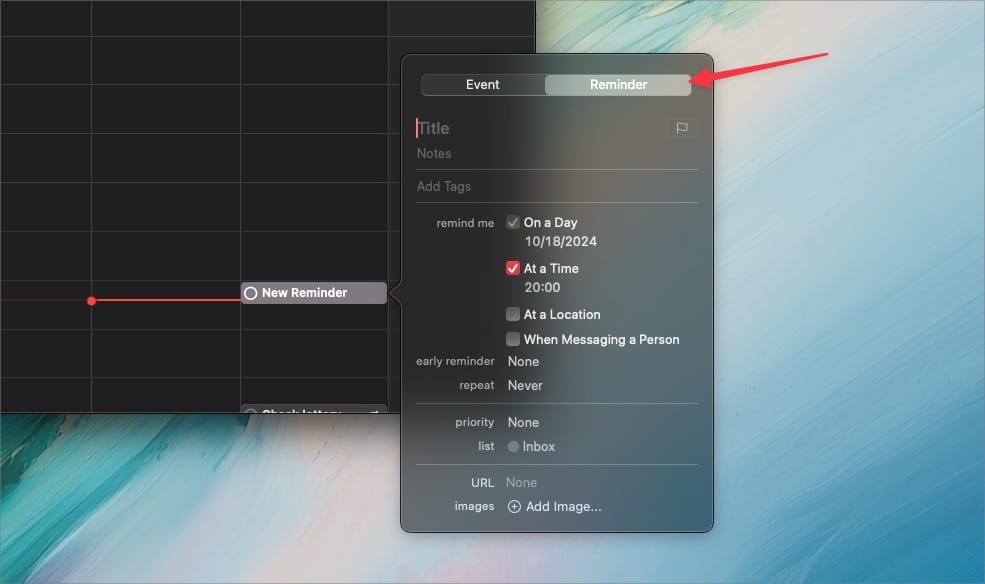Enable When Messaging a Person
Image resolution: width=985 pixels, height=584 pixels.
[x=513, y=339]
